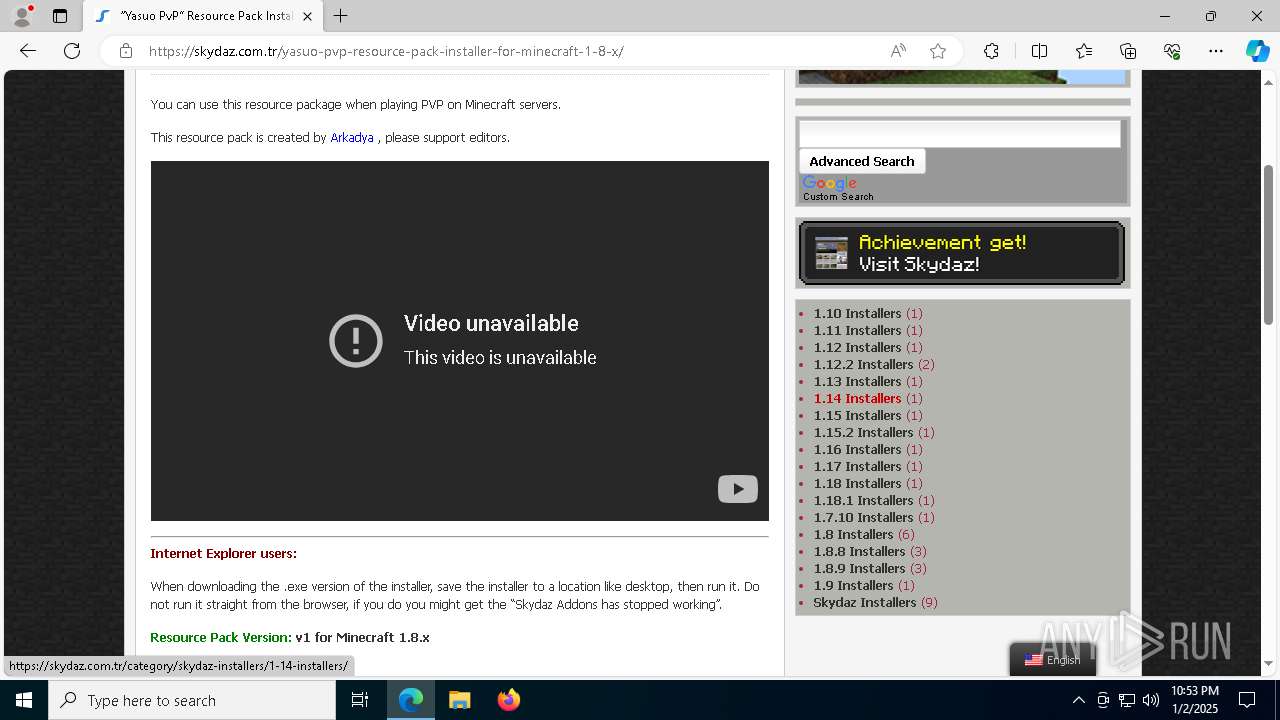Open the Windows Start menu
The image size is (1280, 720).
tap(24, 700)
